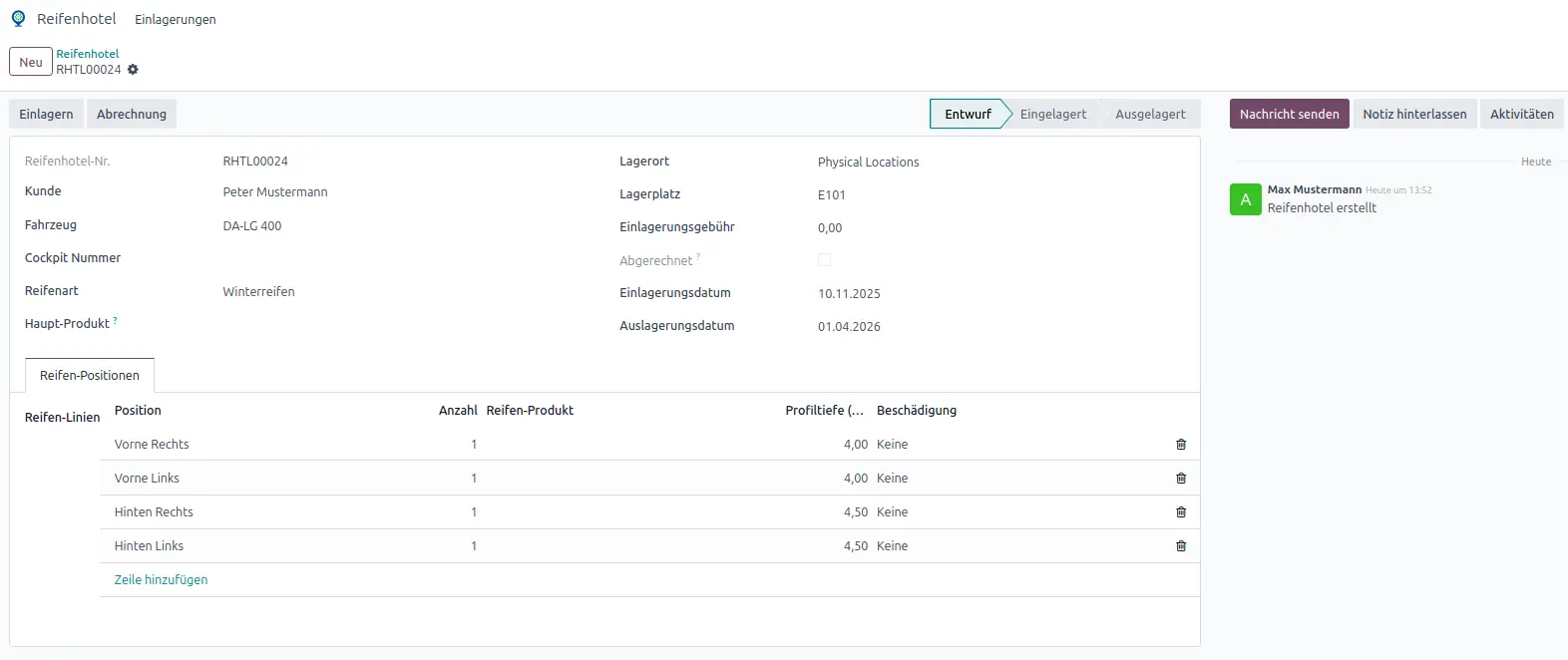1568x660 pixels.
Task: Select the Reifen-Positionen tab
Action: coord(90,376)
